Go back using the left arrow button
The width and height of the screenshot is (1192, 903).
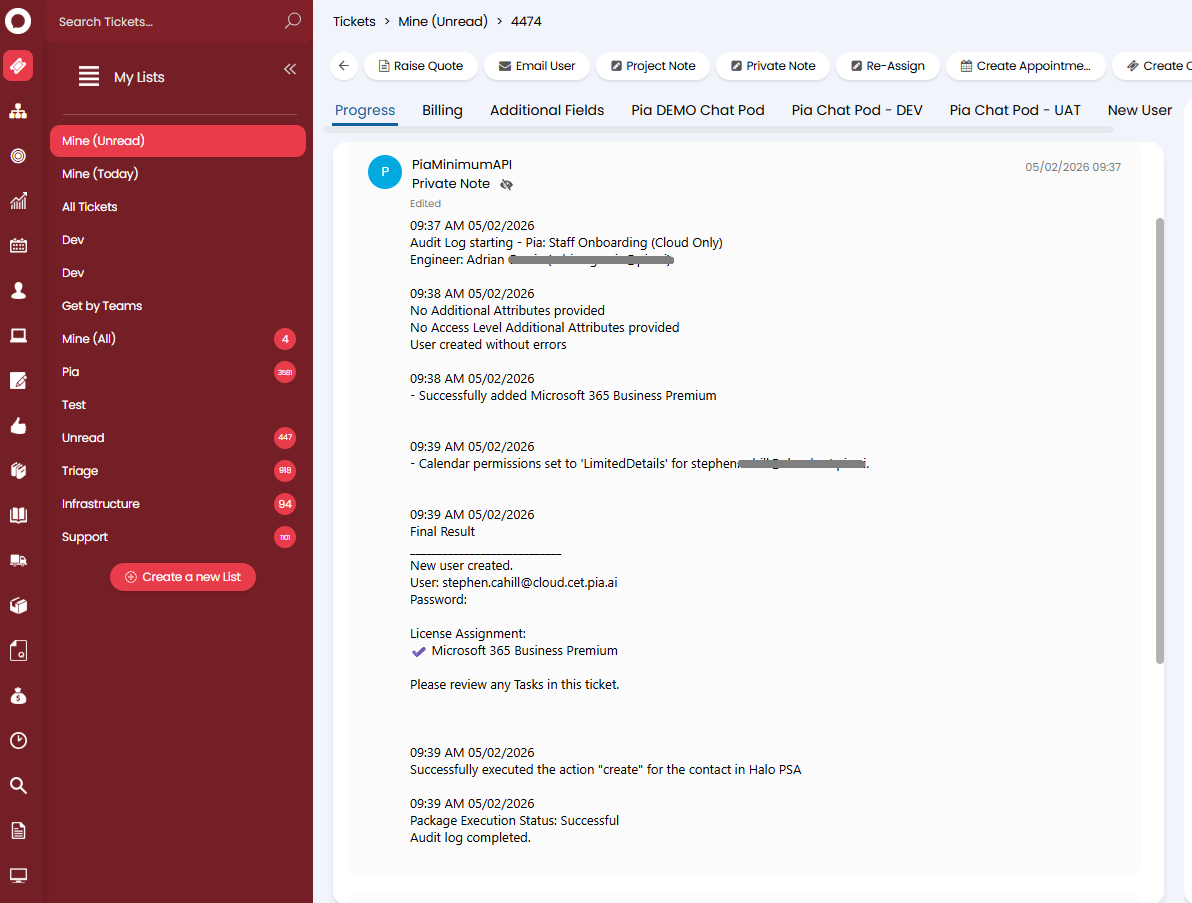pos(344,66)
